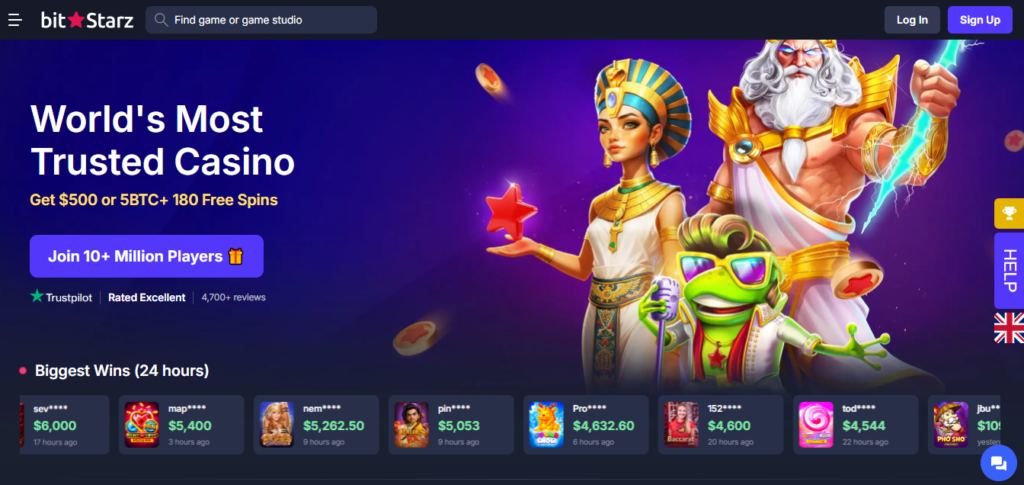Click the search magnifier icon
The height and width of the screenshot is (485, 1024).
[x=161, y=20]
